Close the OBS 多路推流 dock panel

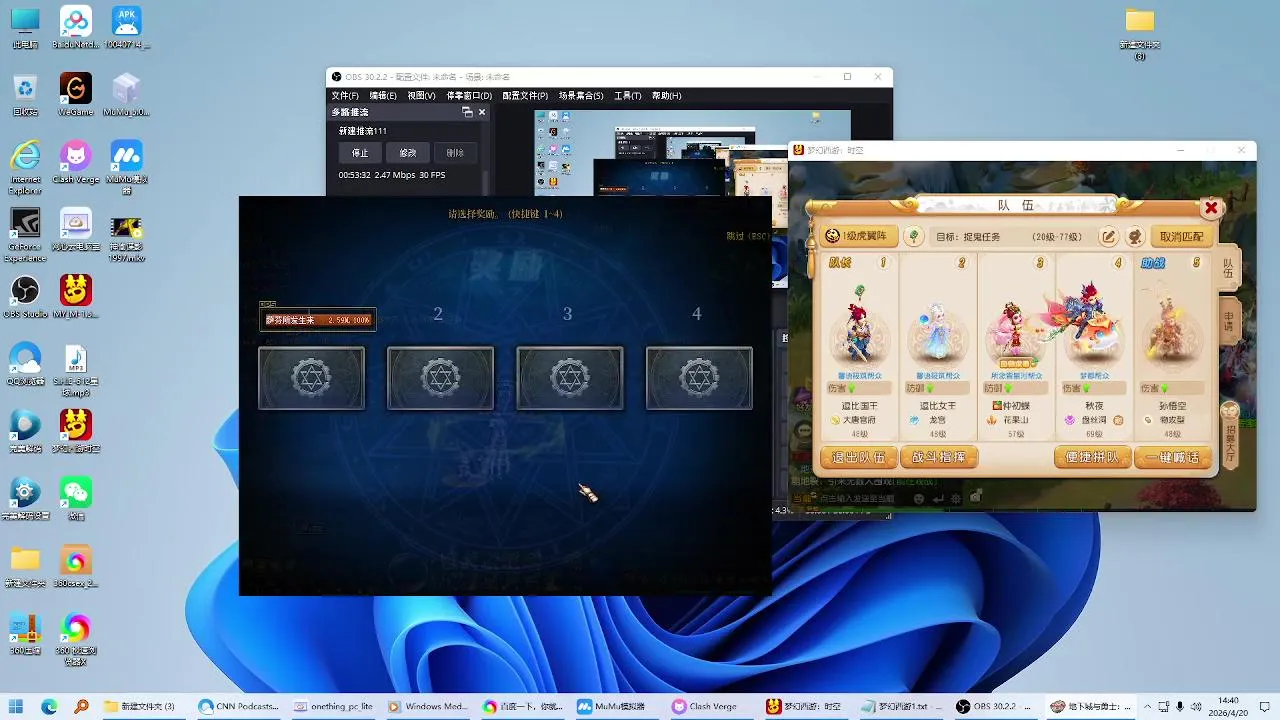point(482,113)
